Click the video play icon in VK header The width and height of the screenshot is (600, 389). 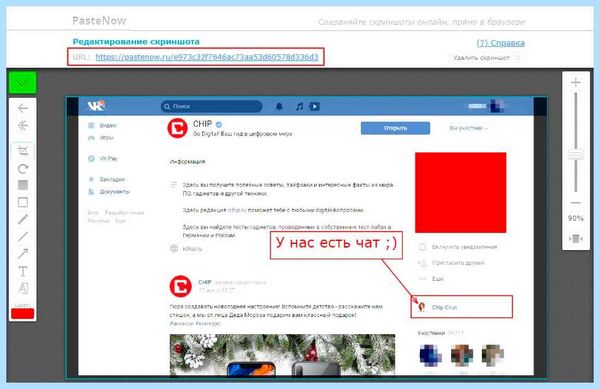point(314,106)
